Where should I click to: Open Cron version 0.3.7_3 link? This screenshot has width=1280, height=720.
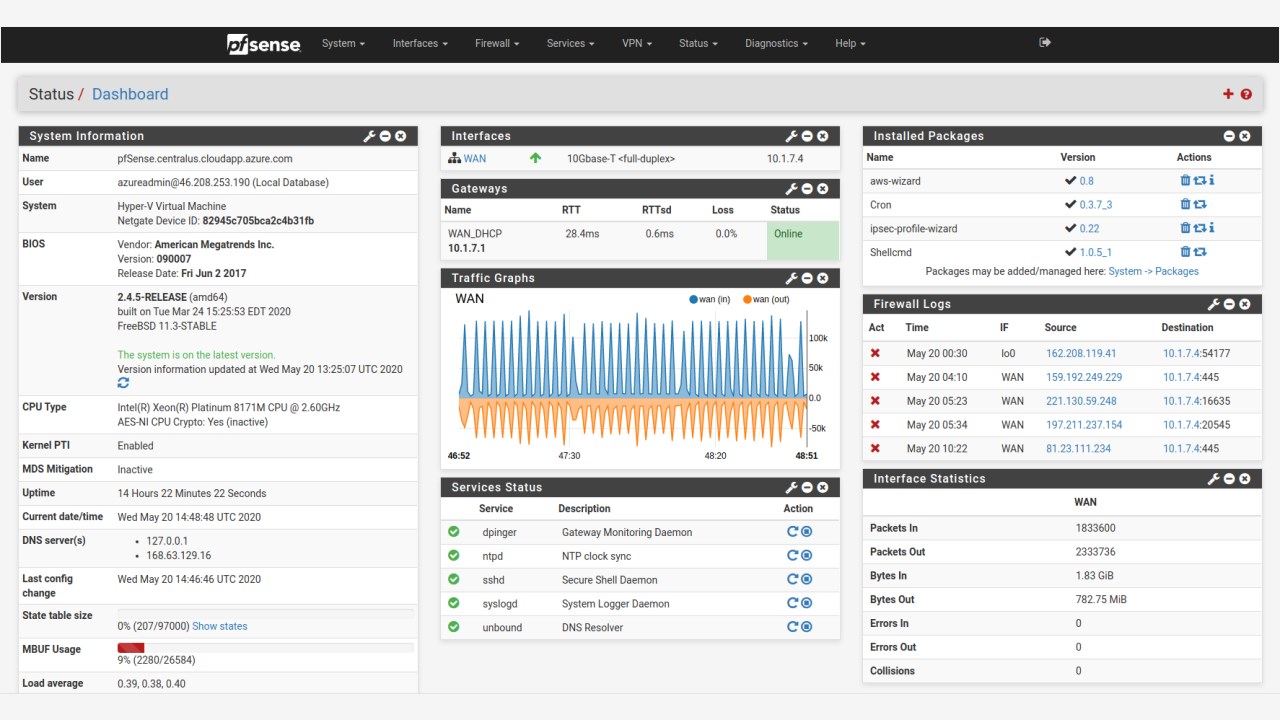click(1096, 204)
